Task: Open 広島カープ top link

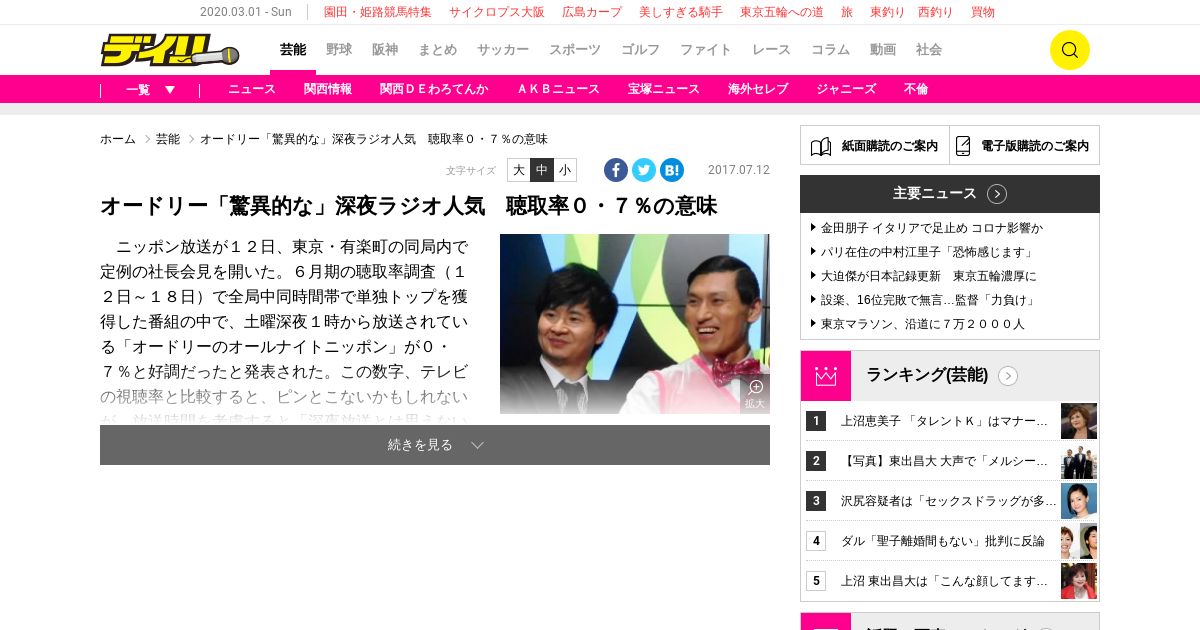Action: (x=592, y=12)
